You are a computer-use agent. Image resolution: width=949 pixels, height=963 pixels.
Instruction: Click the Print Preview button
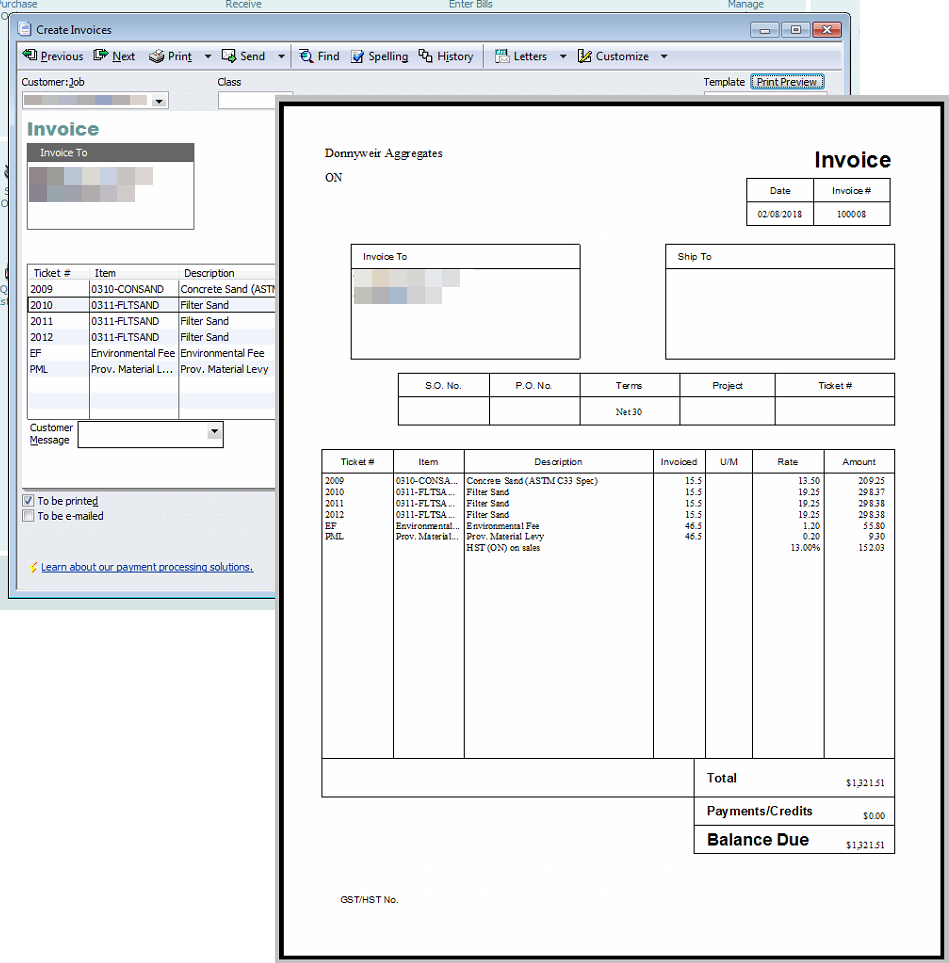pyautogui.click(x=787, y=82)
